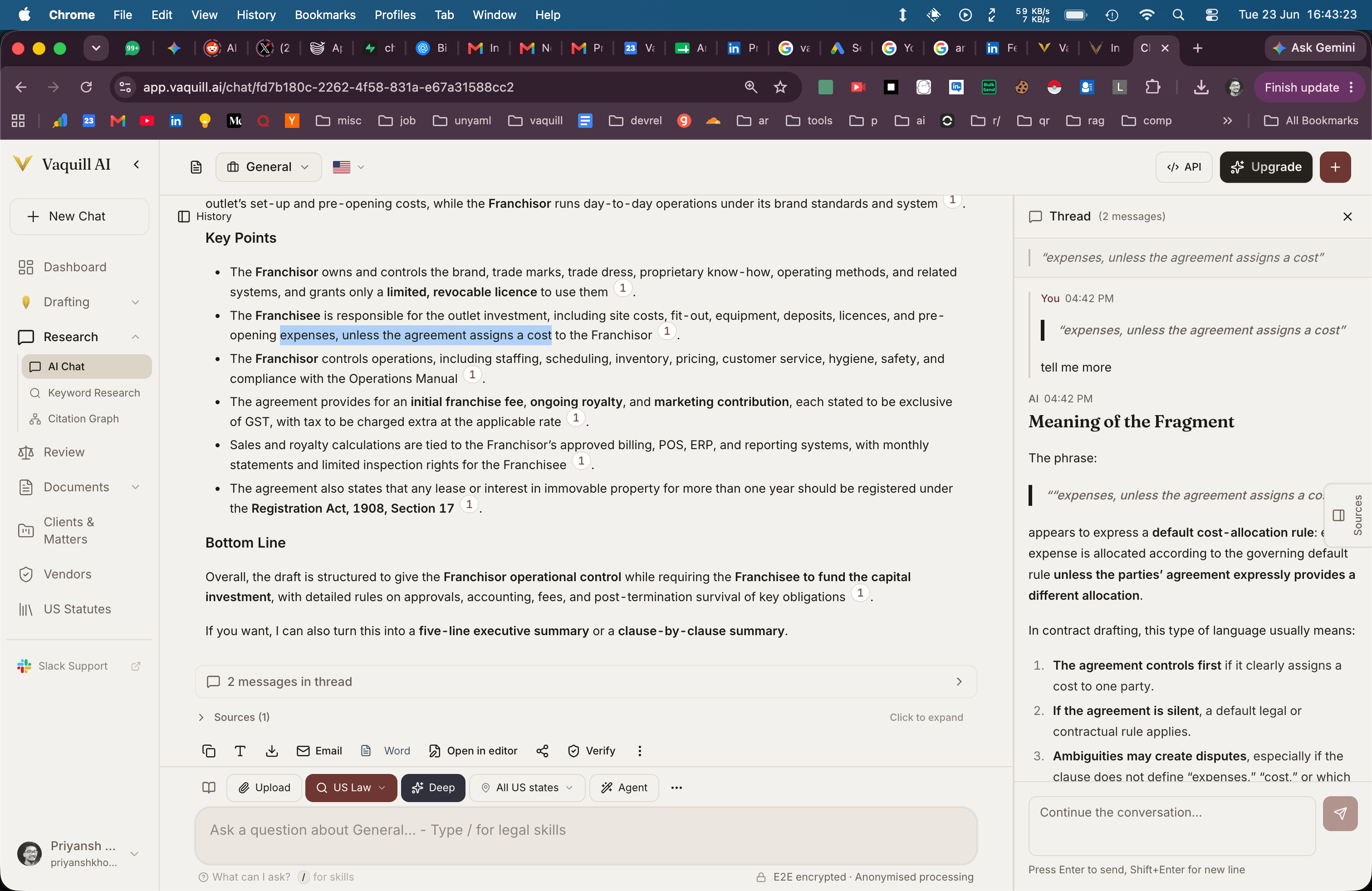This screenshot has height=891, width=1372.
Task: Collapse the Vaquill AI sidebar
Action: tap(137, 165)
